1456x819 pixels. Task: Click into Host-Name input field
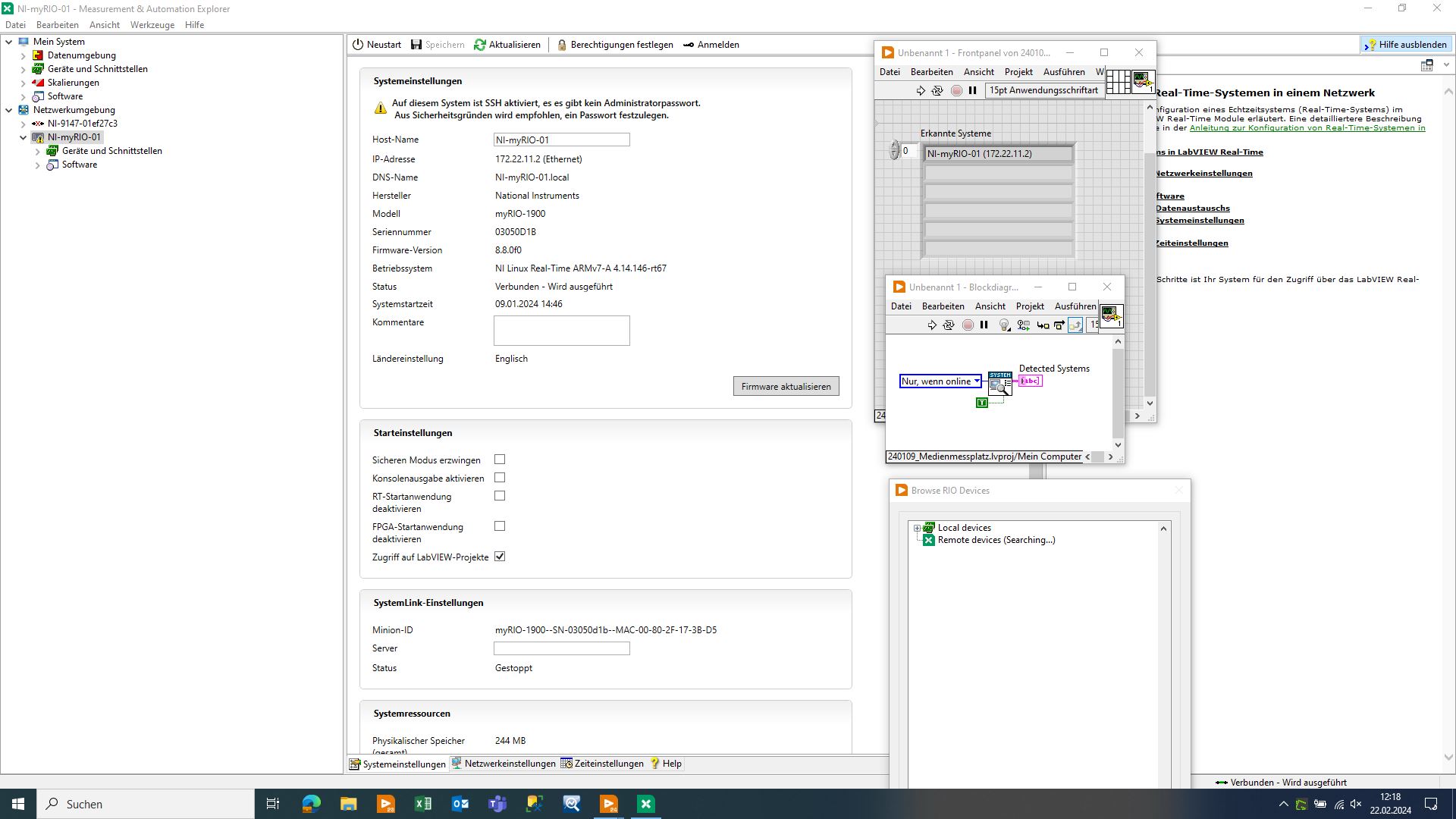click(x=561, y=140)
